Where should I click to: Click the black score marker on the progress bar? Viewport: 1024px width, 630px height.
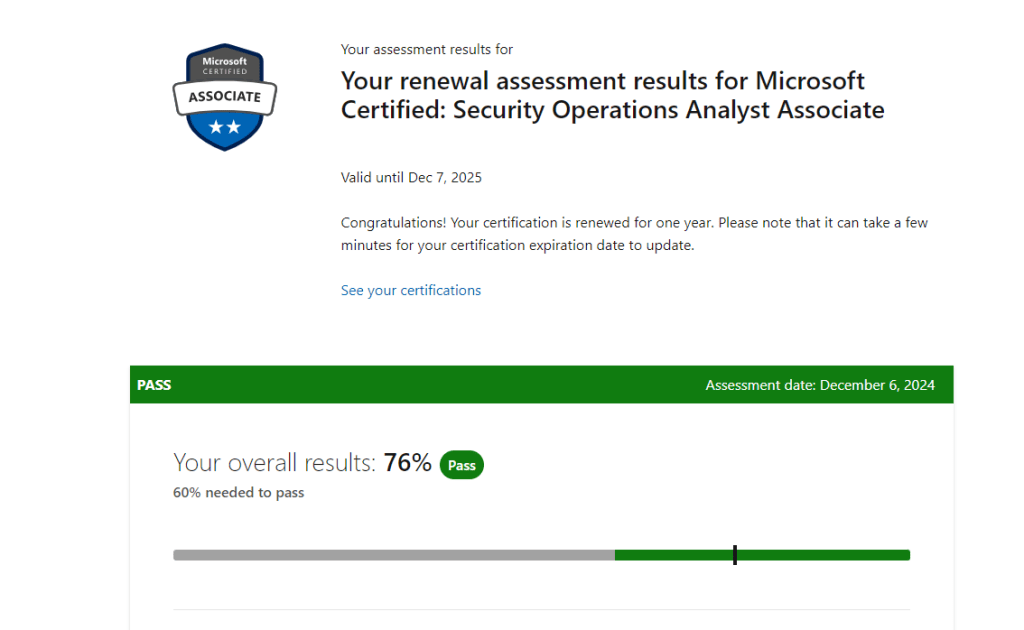[735, 555]
